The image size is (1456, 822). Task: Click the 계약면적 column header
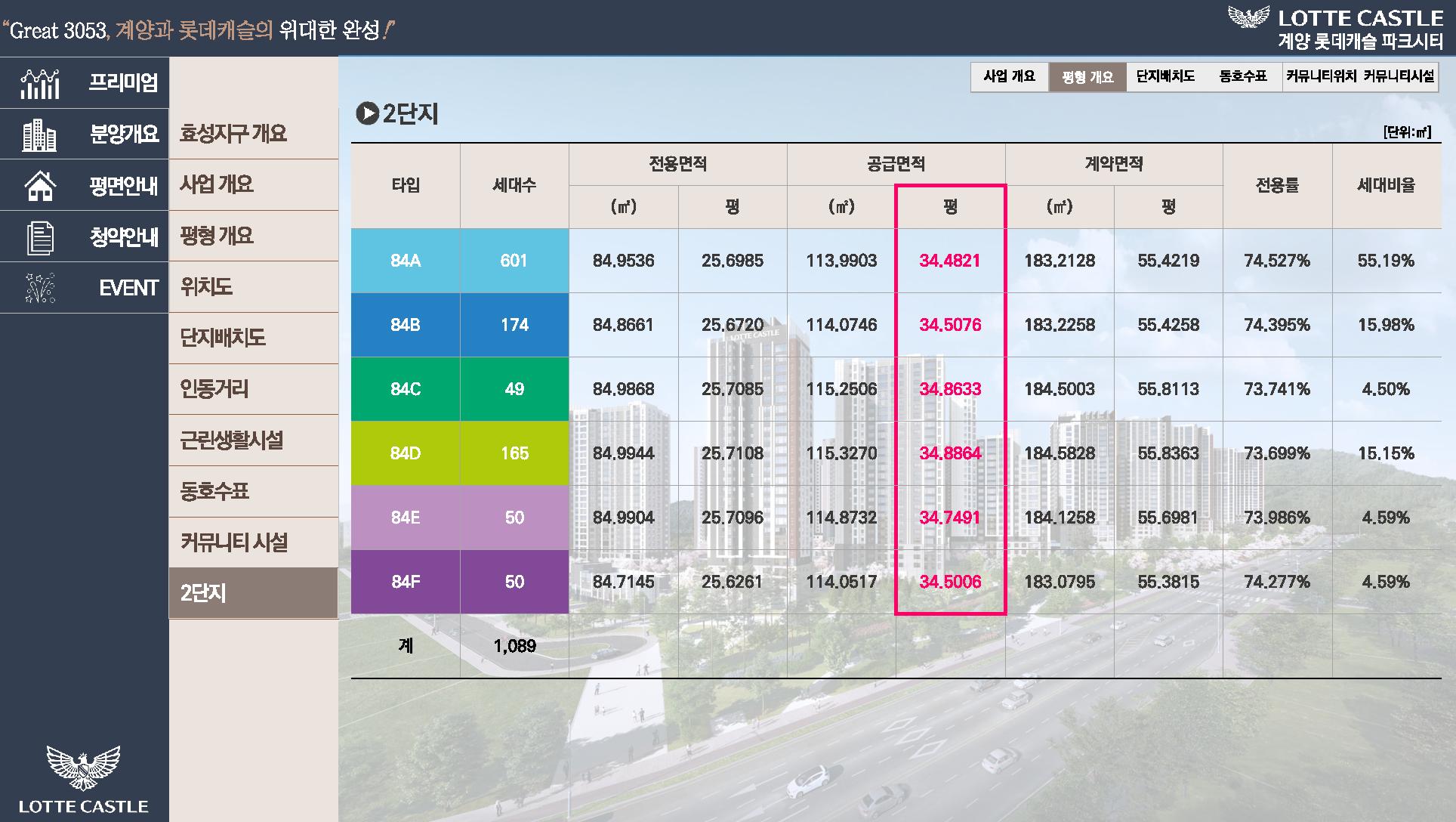(x=1114, y=164)
